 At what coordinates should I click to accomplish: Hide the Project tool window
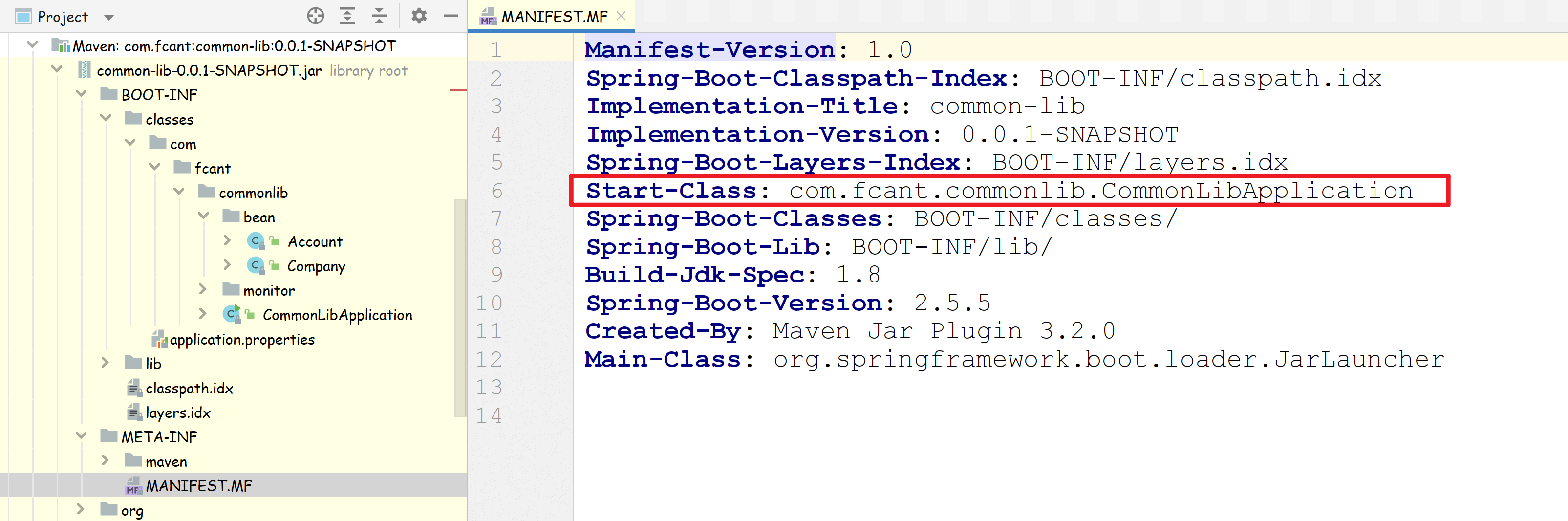pyautogui.click(x=451, y=16)
